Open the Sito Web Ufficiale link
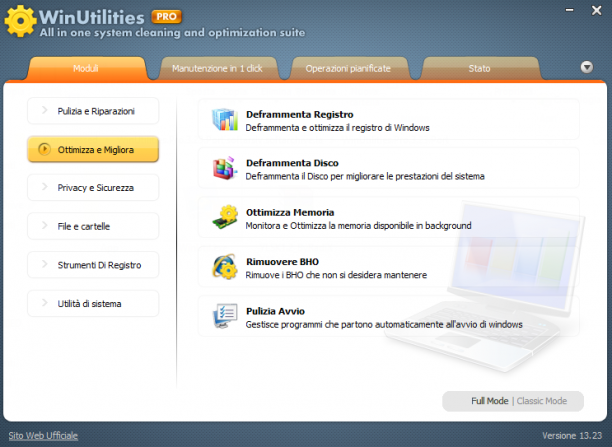 tap(43, 436)
